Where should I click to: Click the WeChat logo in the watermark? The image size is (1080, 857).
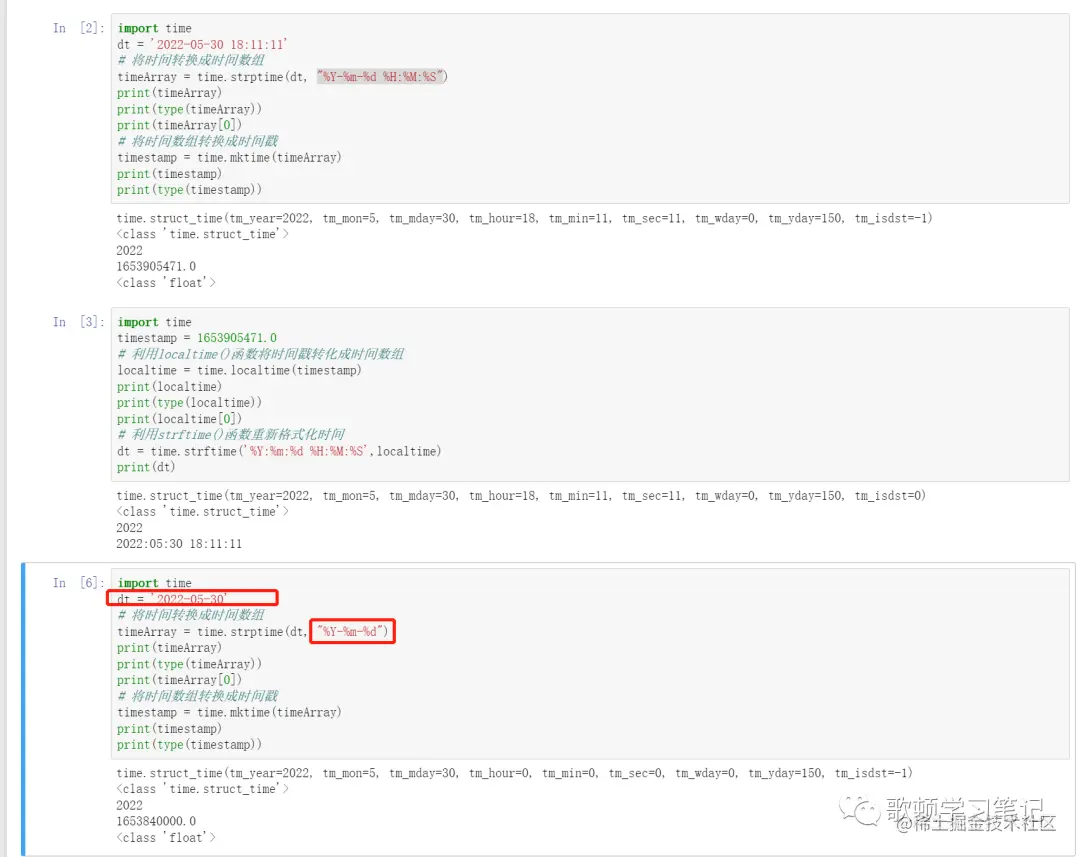(859, 809)
